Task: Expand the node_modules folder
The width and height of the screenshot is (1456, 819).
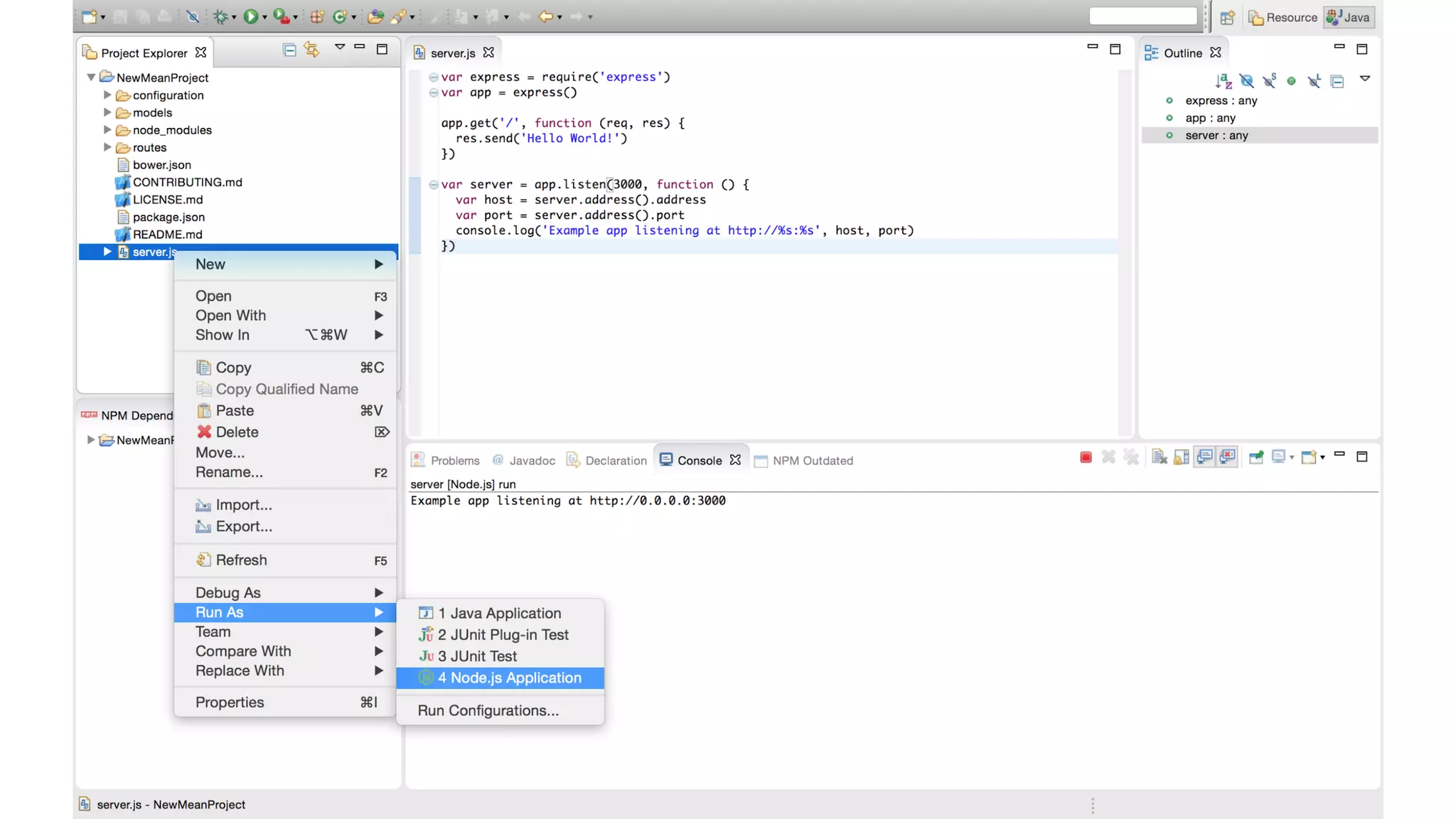Action: tap(107, 130)
